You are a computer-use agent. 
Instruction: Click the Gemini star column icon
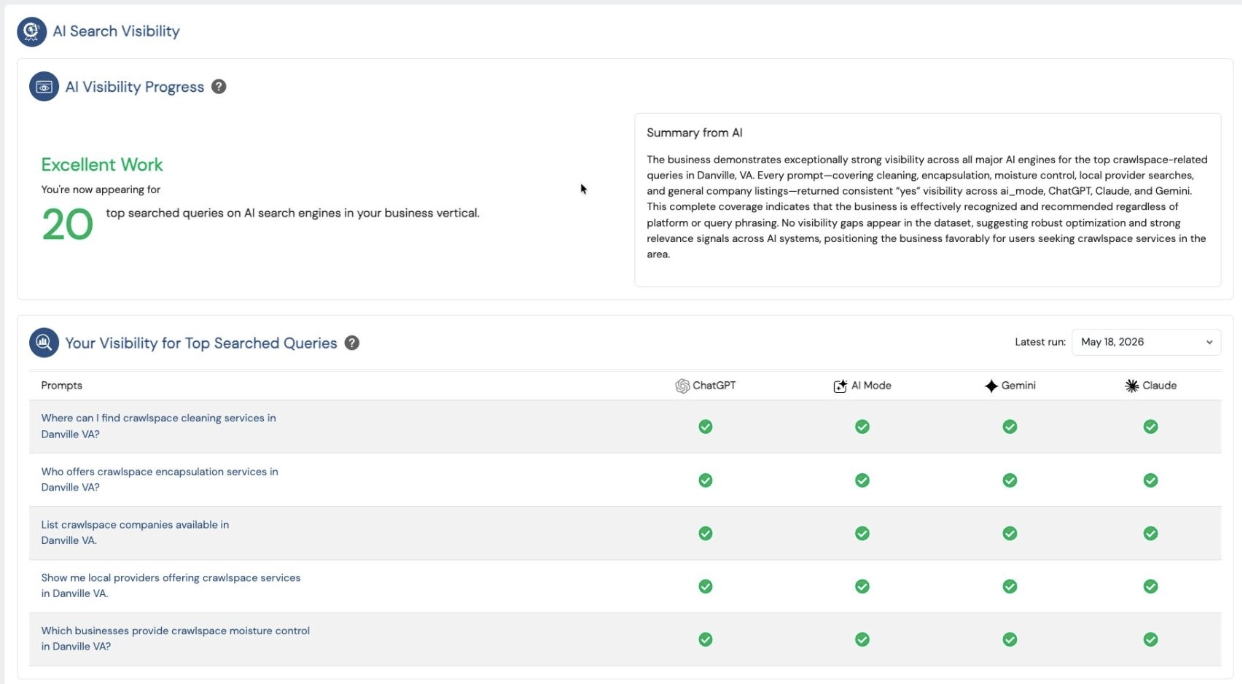click(991, 386)
